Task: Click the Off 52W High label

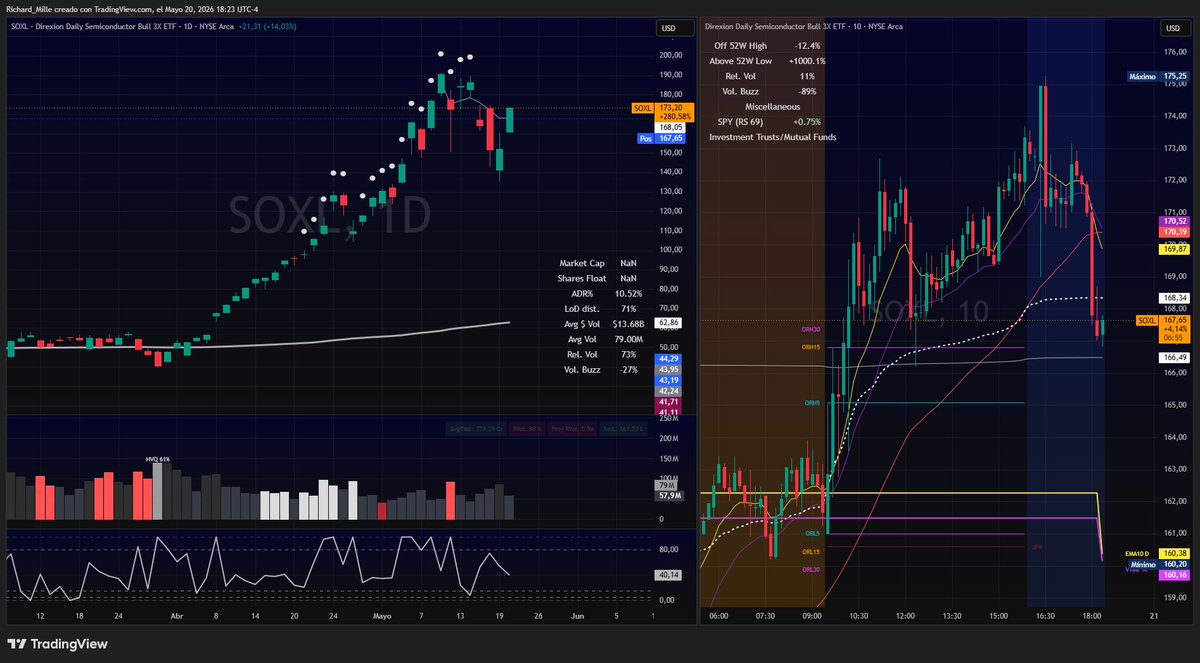Action: pos(741,46)
